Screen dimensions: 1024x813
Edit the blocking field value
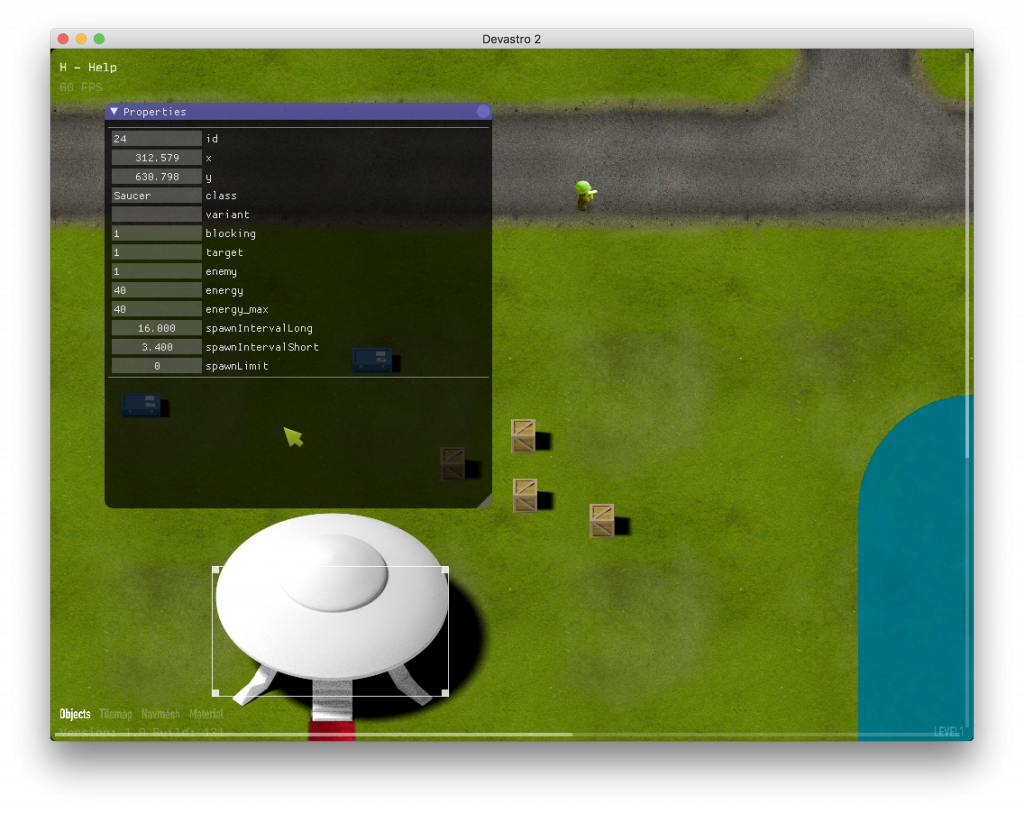(156, 233)
